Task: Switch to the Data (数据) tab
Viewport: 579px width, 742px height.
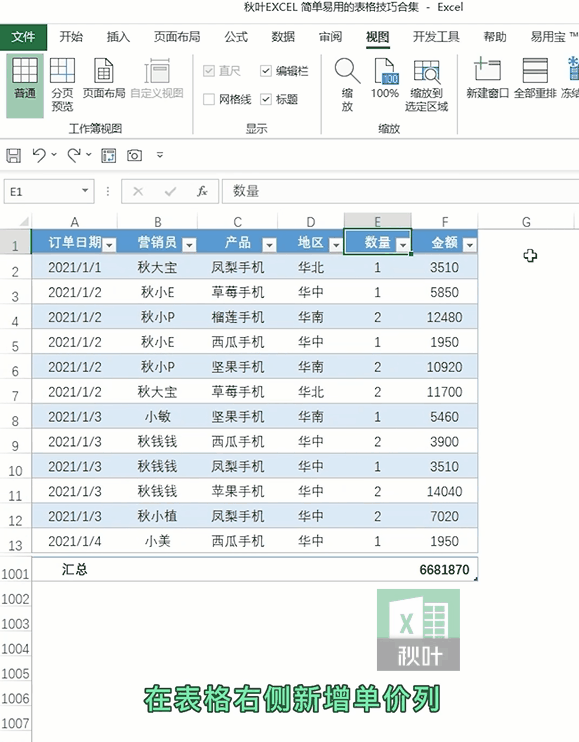Action: click(283, 37)
